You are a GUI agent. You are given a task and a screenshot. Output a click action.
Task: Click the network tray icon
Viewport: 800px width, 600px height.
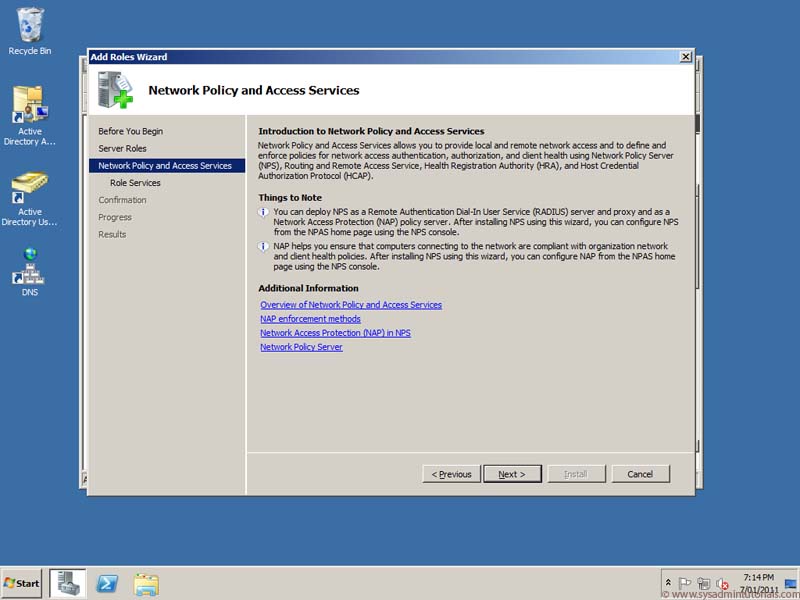click(x=704, y=583)
